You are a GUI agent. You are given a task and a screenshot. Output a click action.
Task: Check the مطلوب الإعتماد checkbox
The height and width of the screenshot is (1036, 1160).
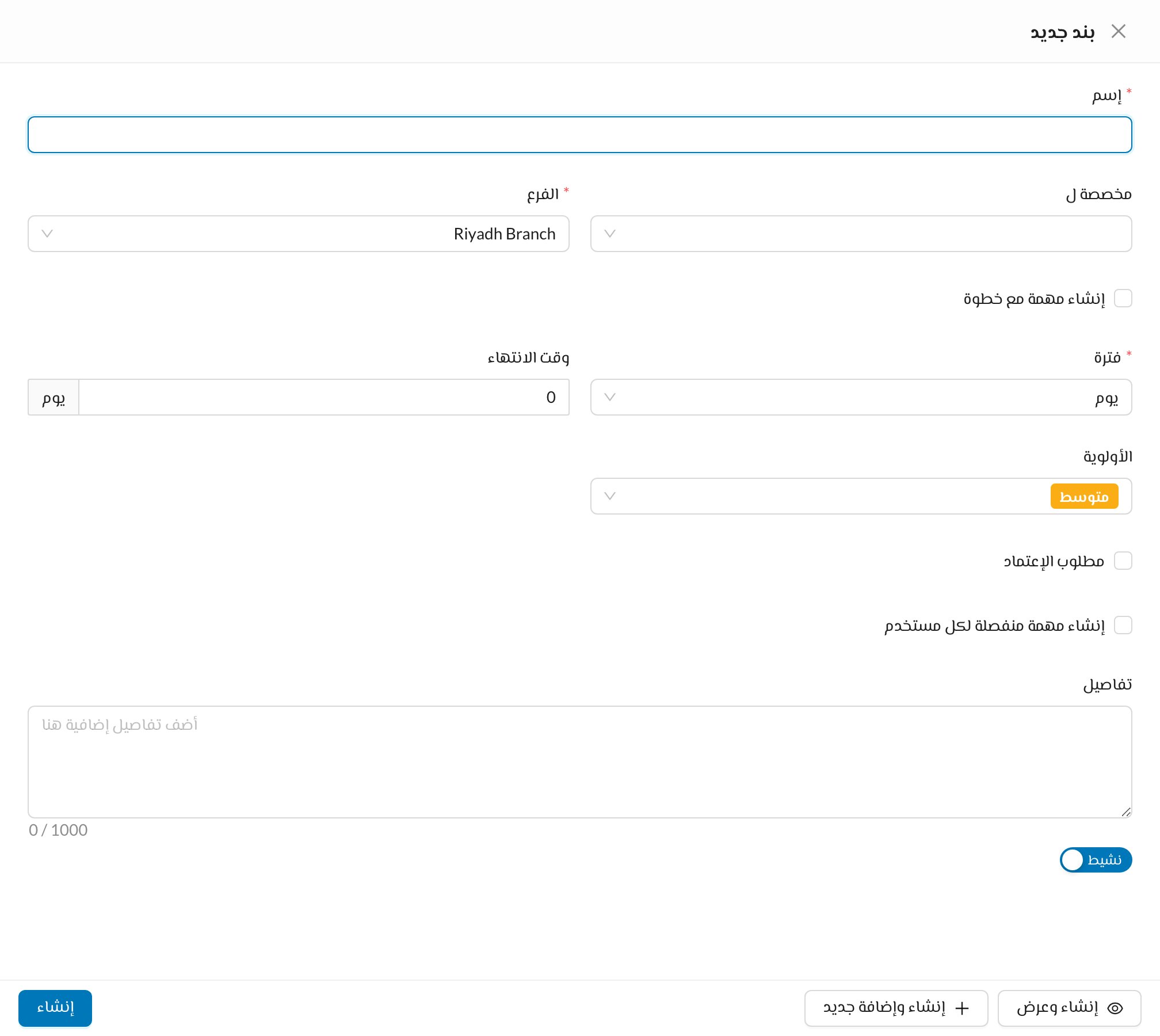pos(1123,561)
